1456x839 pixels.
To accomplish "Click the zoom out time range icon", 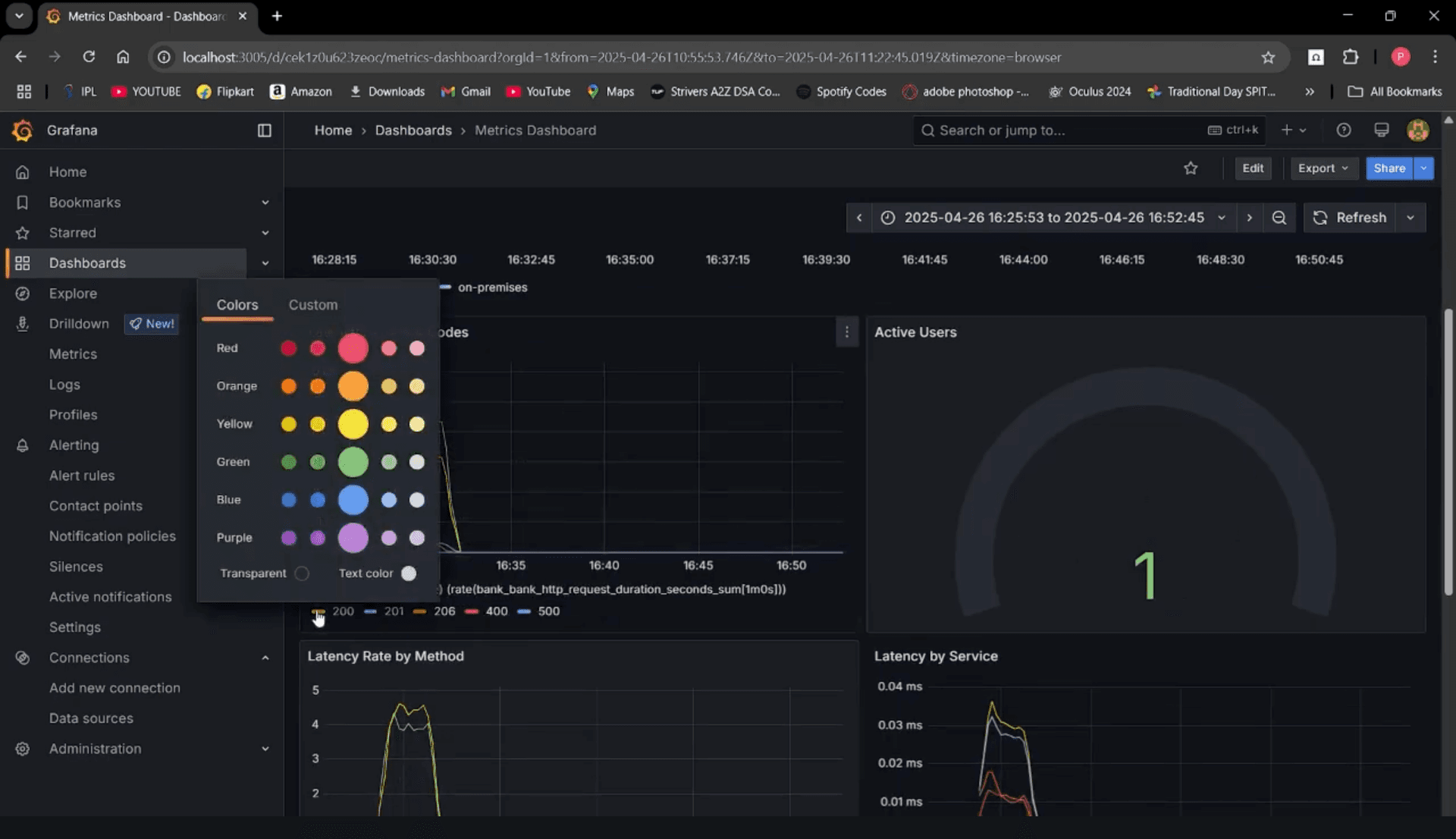I will pyautogui.click(x=1279, y=218).
